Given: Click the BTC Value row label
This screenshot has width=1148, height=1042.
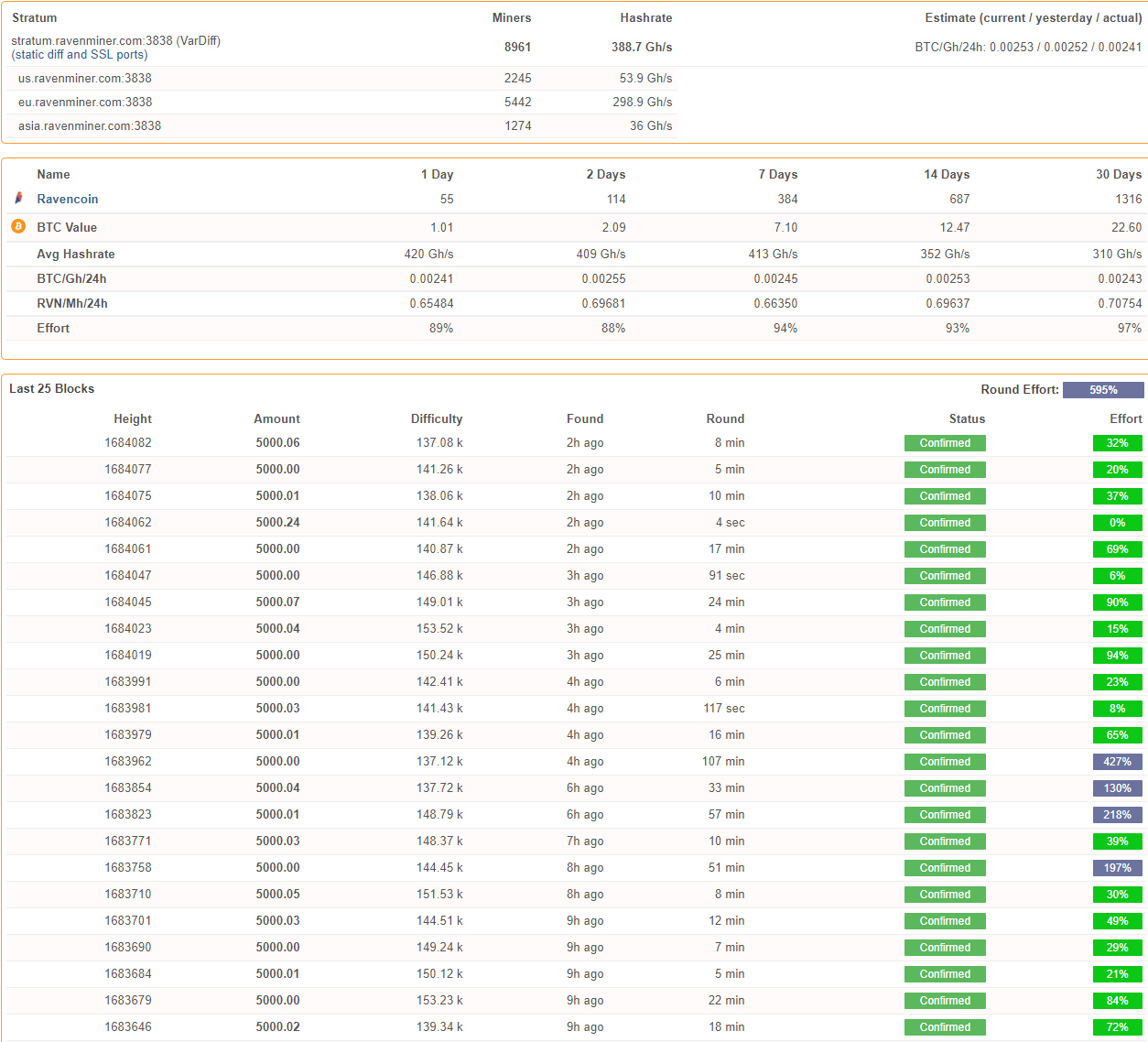Looking at the screenshot, I should click(67, 227).
